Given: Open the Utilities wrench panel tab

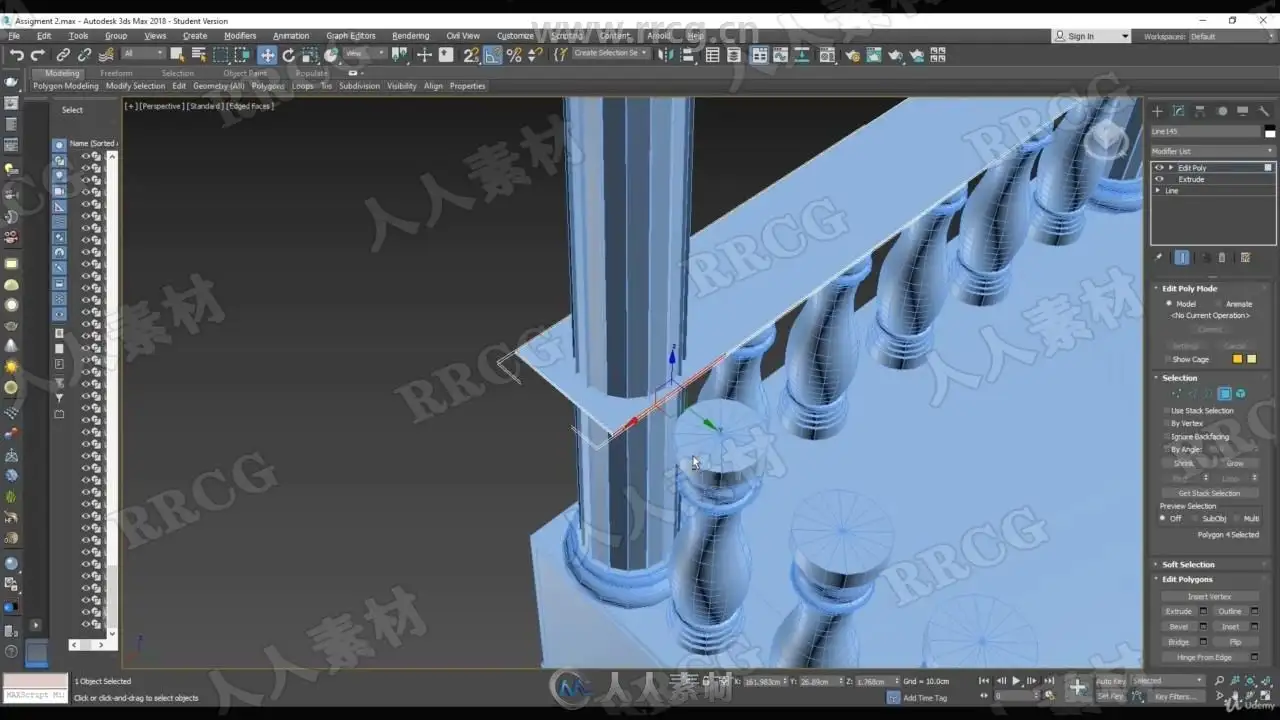Looking at the screenshot, I should click(1264, 111).
